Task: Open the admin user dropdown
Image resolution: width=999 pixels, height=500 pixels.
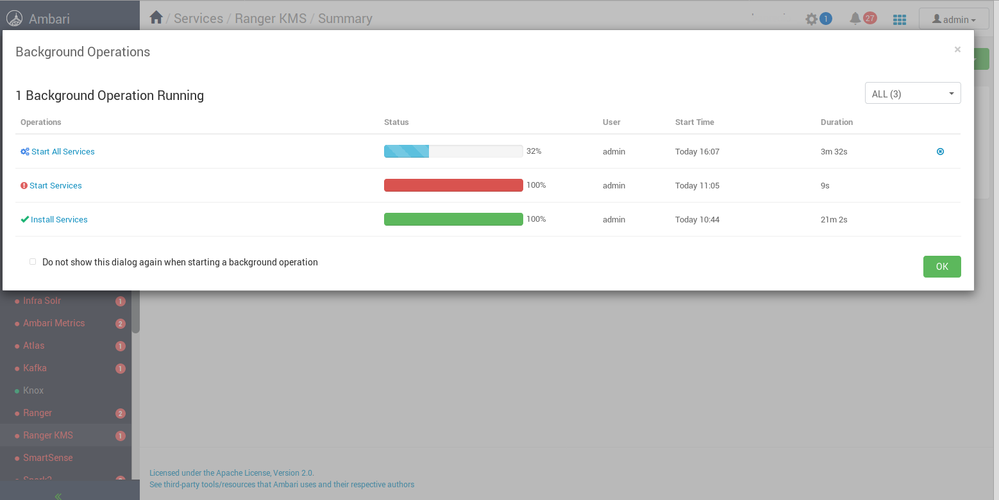Action: (x=953, y=19)
